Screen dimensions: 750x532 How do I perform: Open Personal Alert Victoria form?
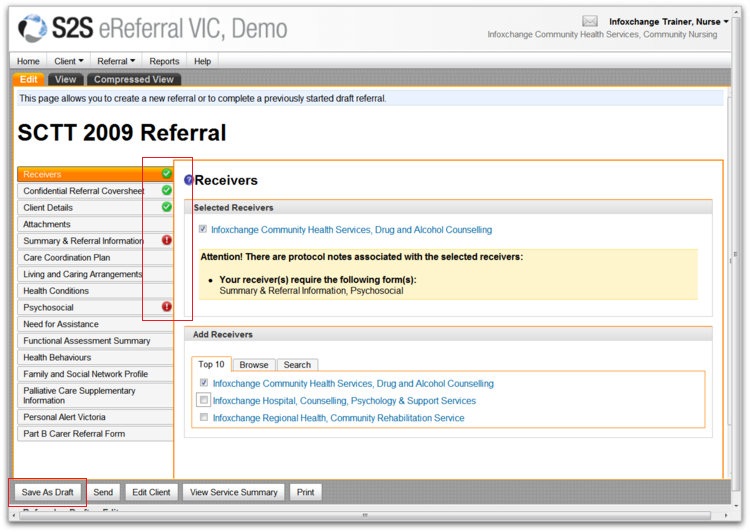coord(95,417)
